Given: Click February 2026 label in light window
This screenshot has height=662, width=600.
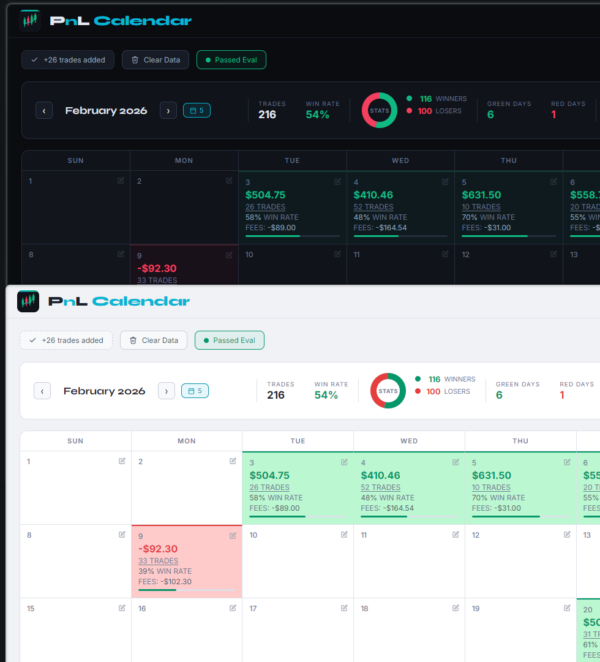Looking at the screenshot, I should tap(104, 391).
